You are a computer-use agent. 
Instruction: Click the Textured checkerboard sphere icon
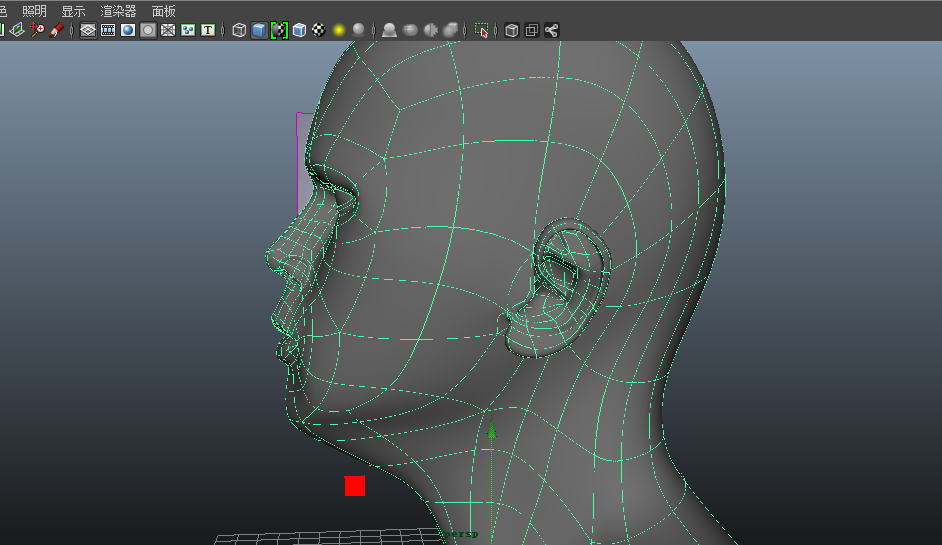click(x=319, y=30)
